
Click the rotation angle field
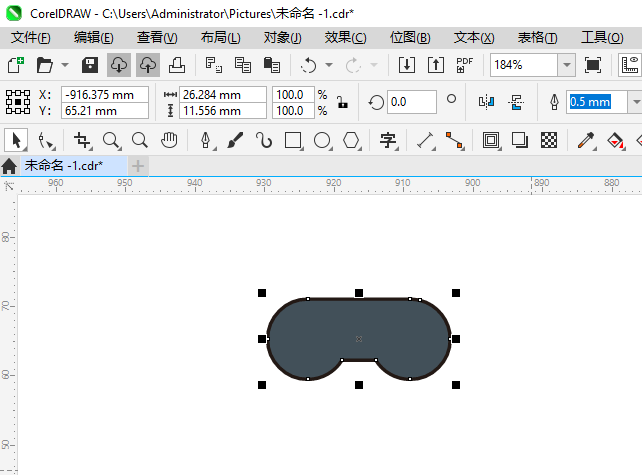coord(412,102)
